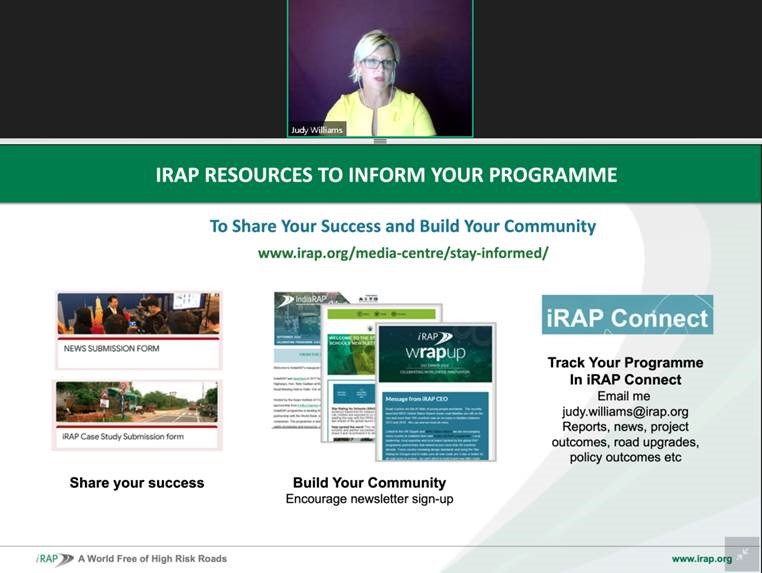Click the 'Share your success' caption
The width and height of the screenshot is (762, 573).
coord(137,483)
